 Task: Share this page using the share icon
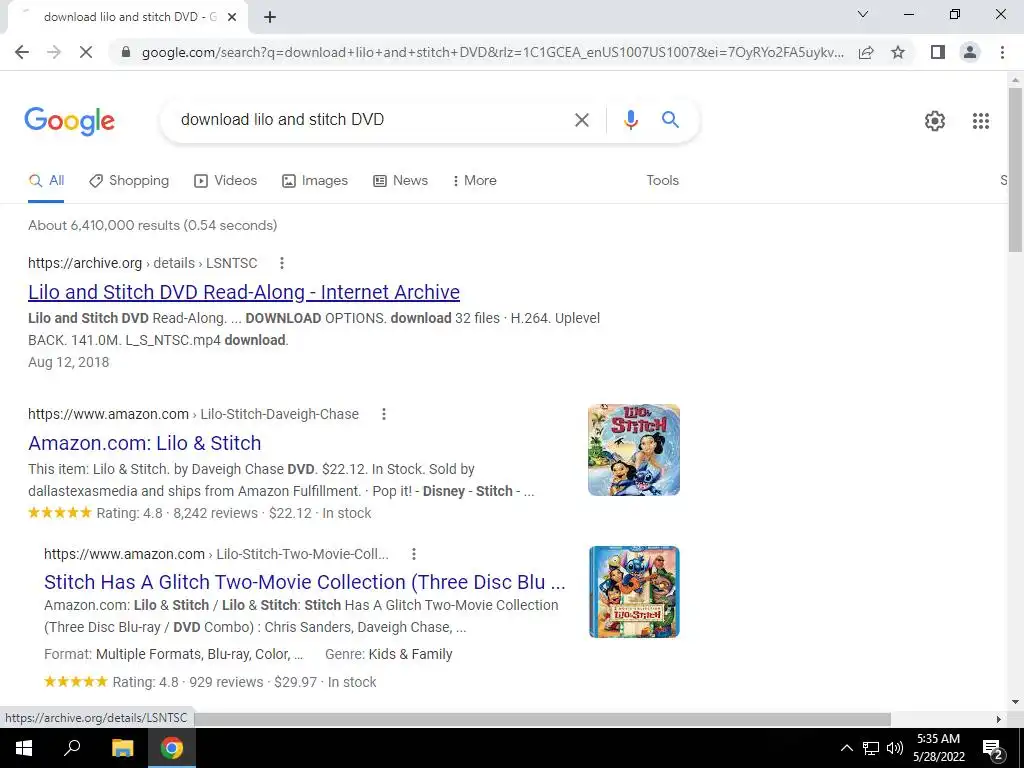click(866, 52)
